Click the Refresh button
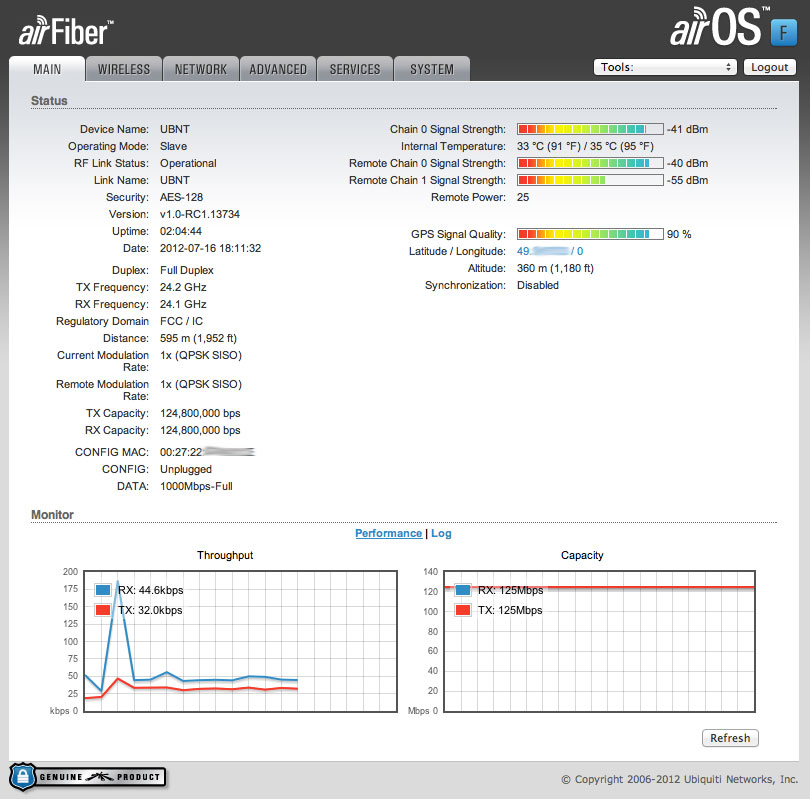810x799 pixels. click(730, 738)
